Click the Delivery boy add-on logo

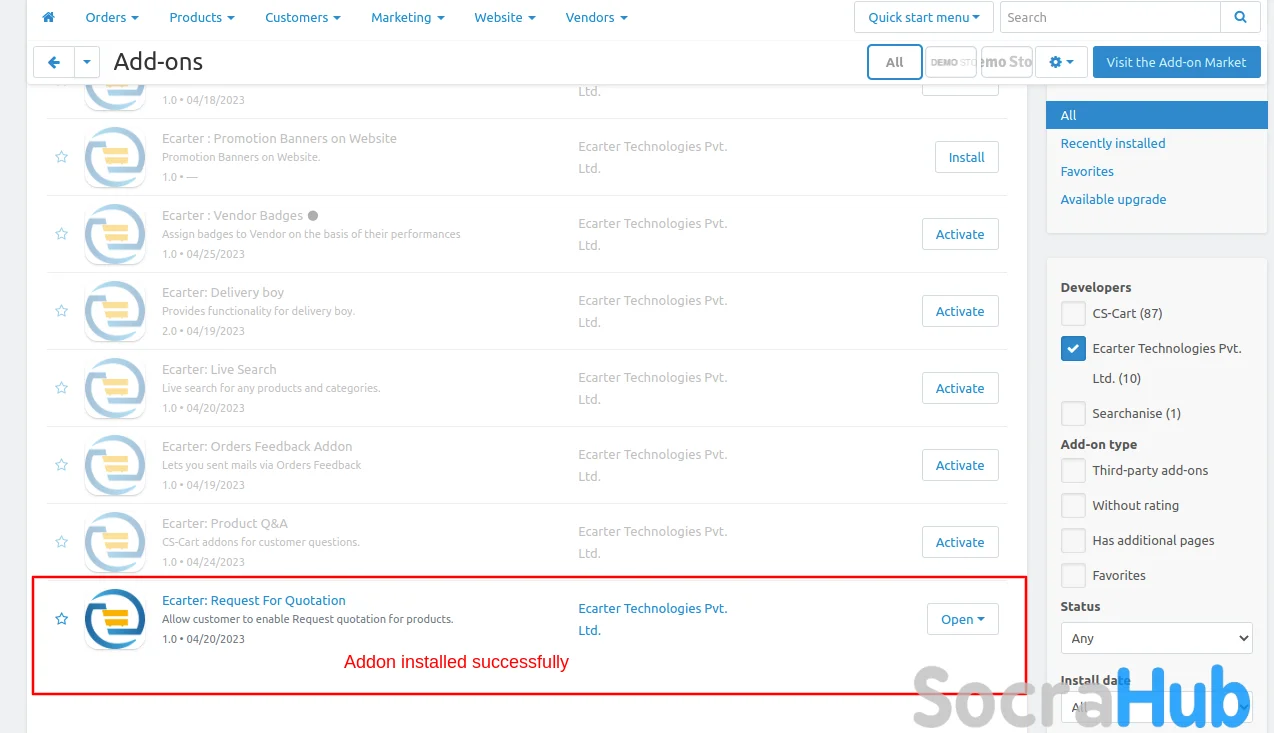(x=115, y=311)
